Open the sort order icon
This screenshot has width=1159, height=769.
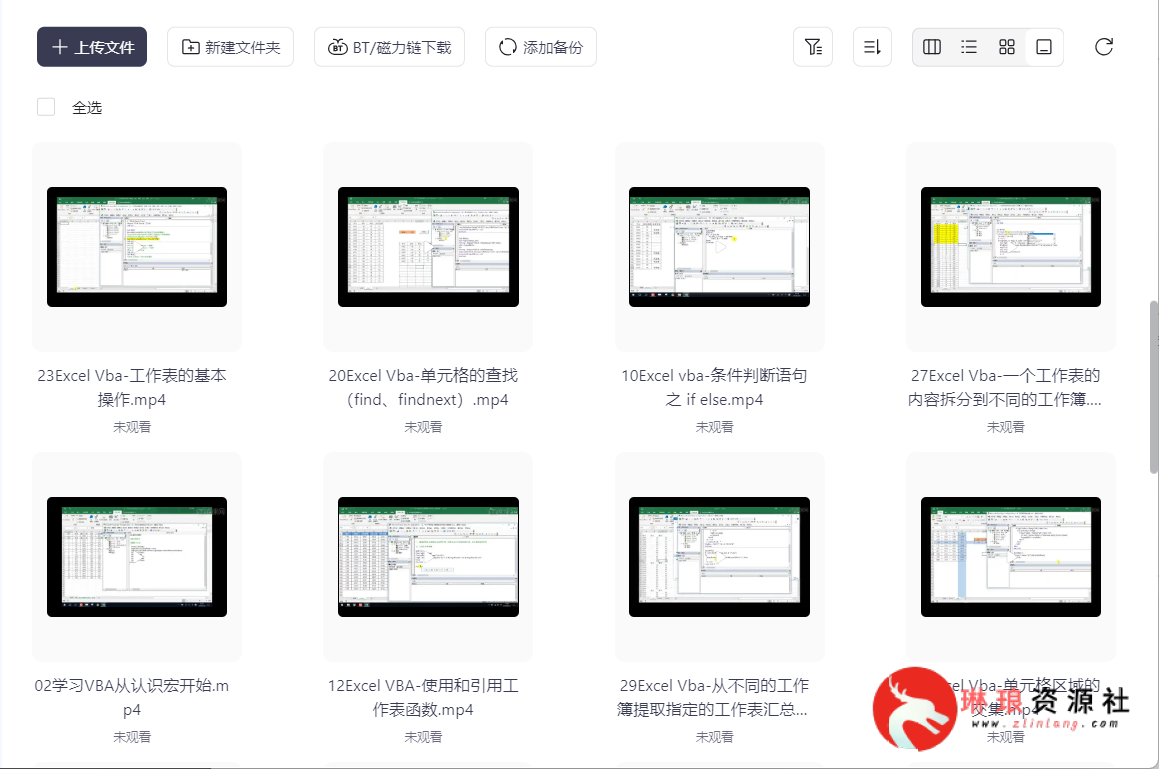[x=872, y=47]
